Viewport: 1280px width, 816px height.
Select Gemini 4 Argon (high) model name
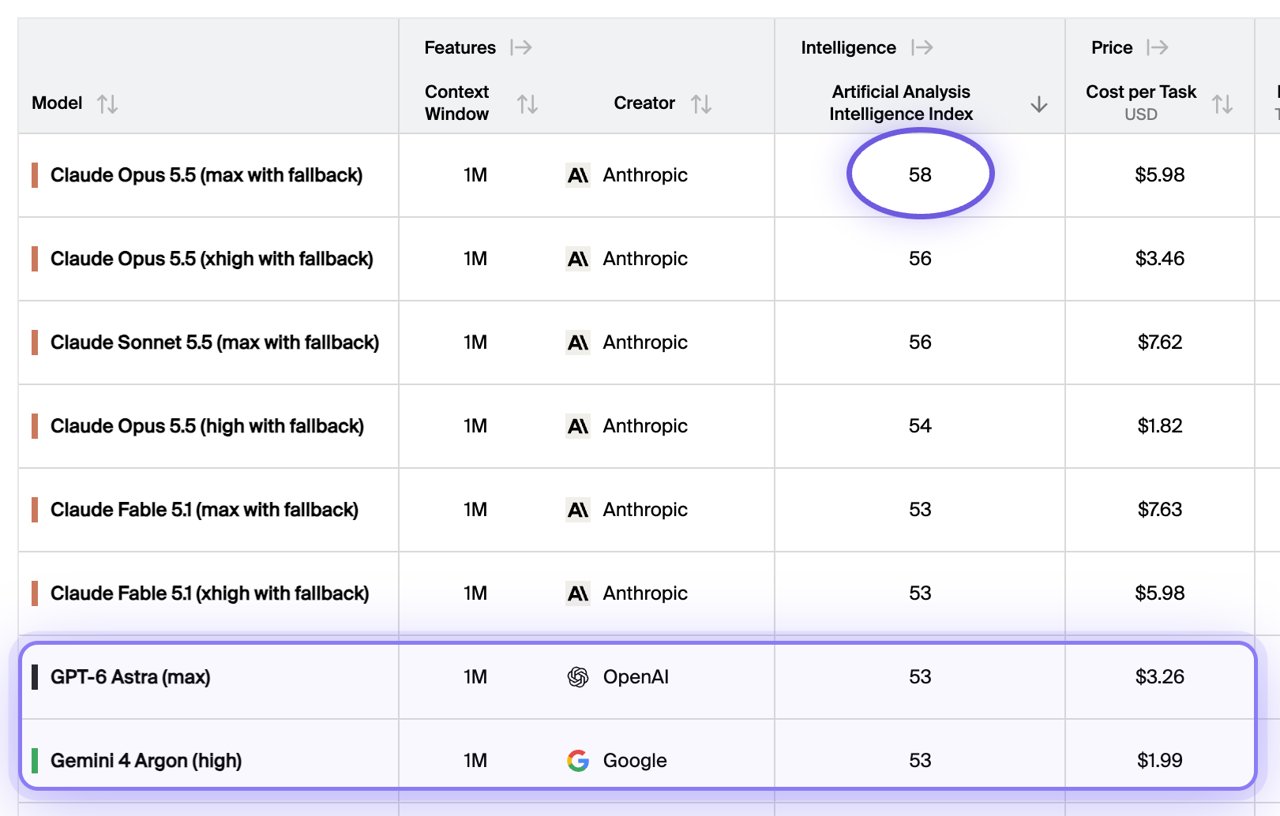[x=146, y=761]
